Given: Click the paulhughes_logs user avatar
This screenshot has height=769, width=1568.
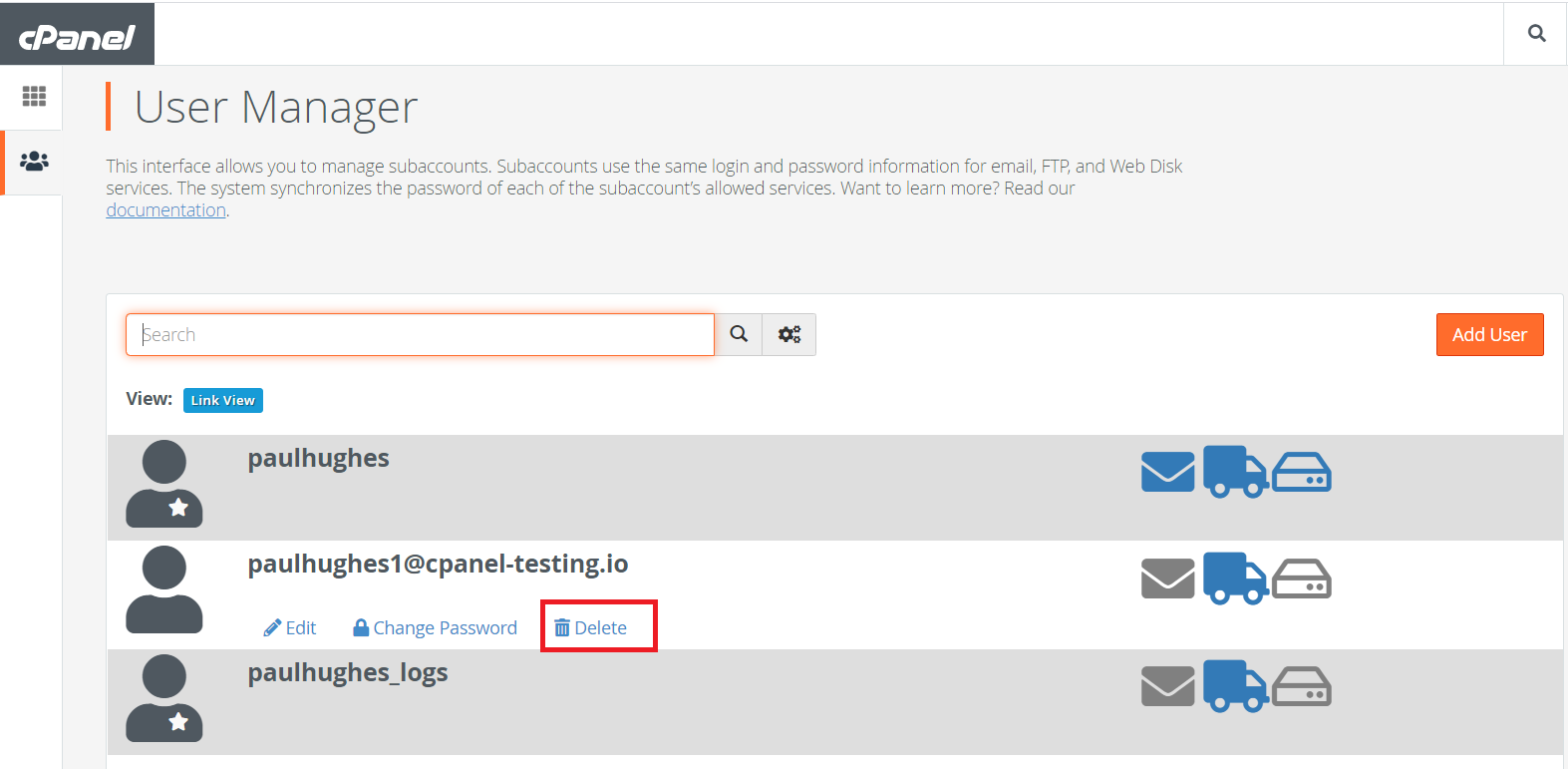Looking at the screenshot, I should tap(164, 697).
